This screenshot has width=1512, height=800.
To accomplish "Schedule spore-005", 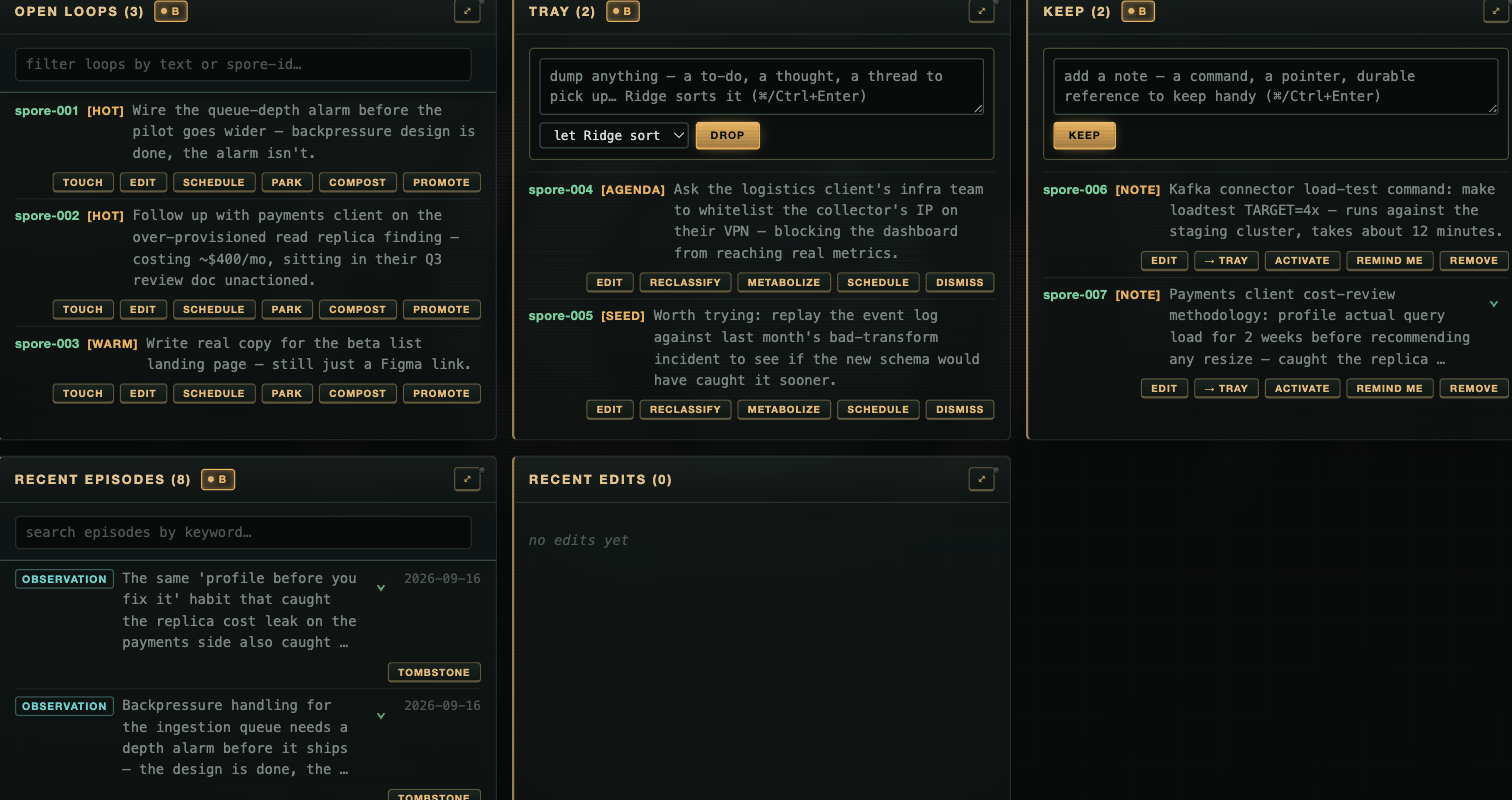I will tap(878, 409).
